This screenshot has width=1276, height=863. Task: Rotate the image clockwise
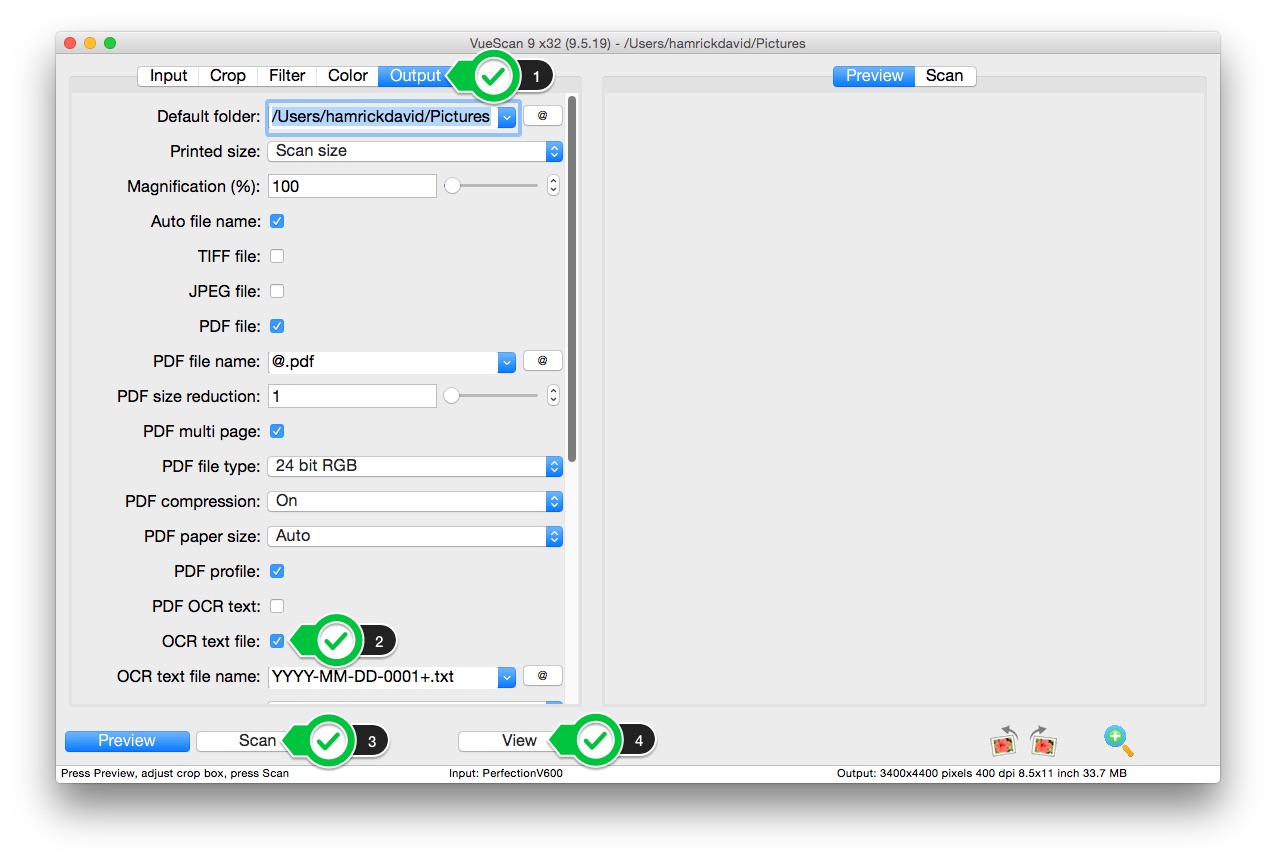tap(1044, 742)
